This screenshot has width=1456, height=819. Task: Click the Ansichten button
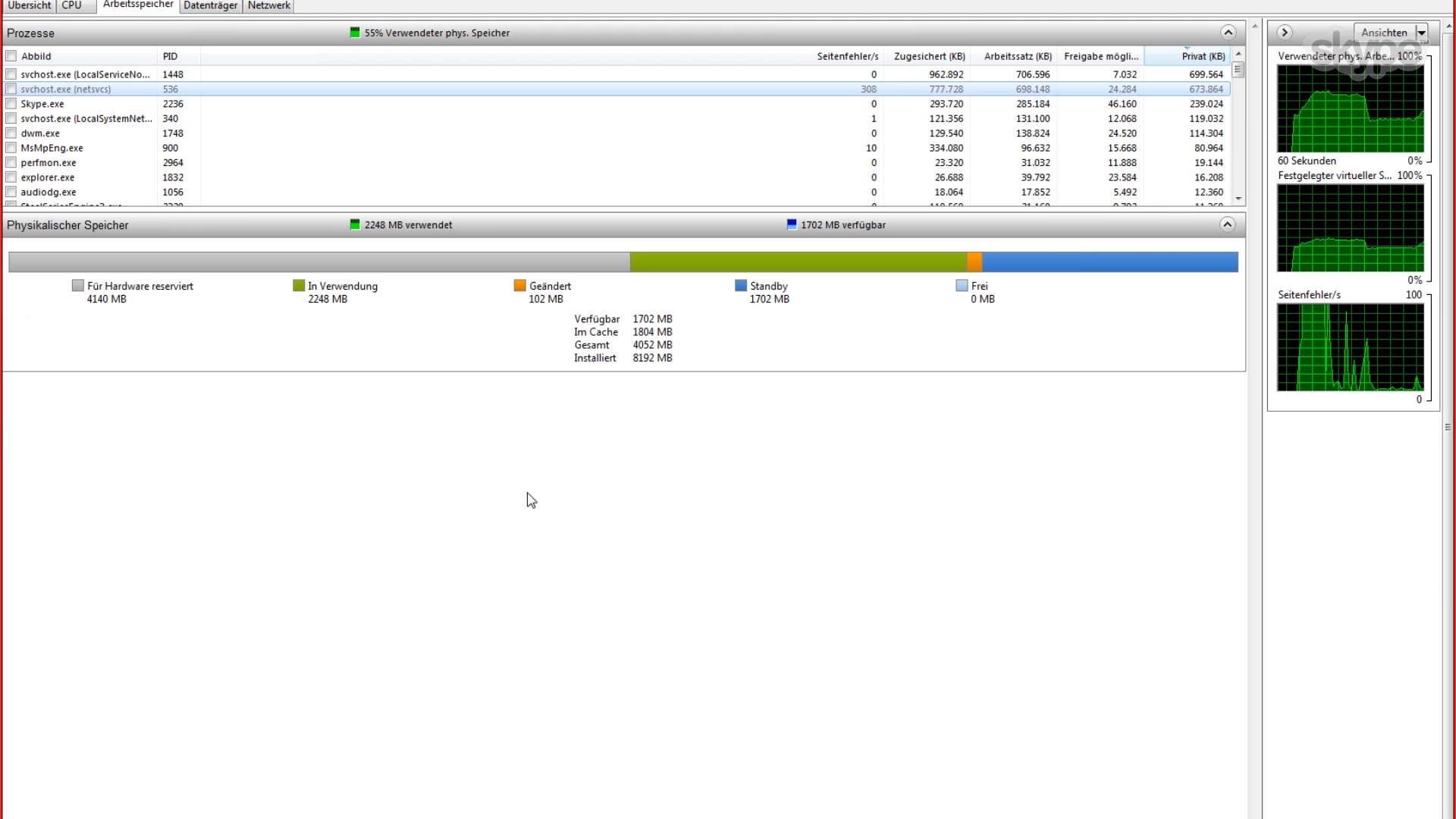coord(1384,33)
